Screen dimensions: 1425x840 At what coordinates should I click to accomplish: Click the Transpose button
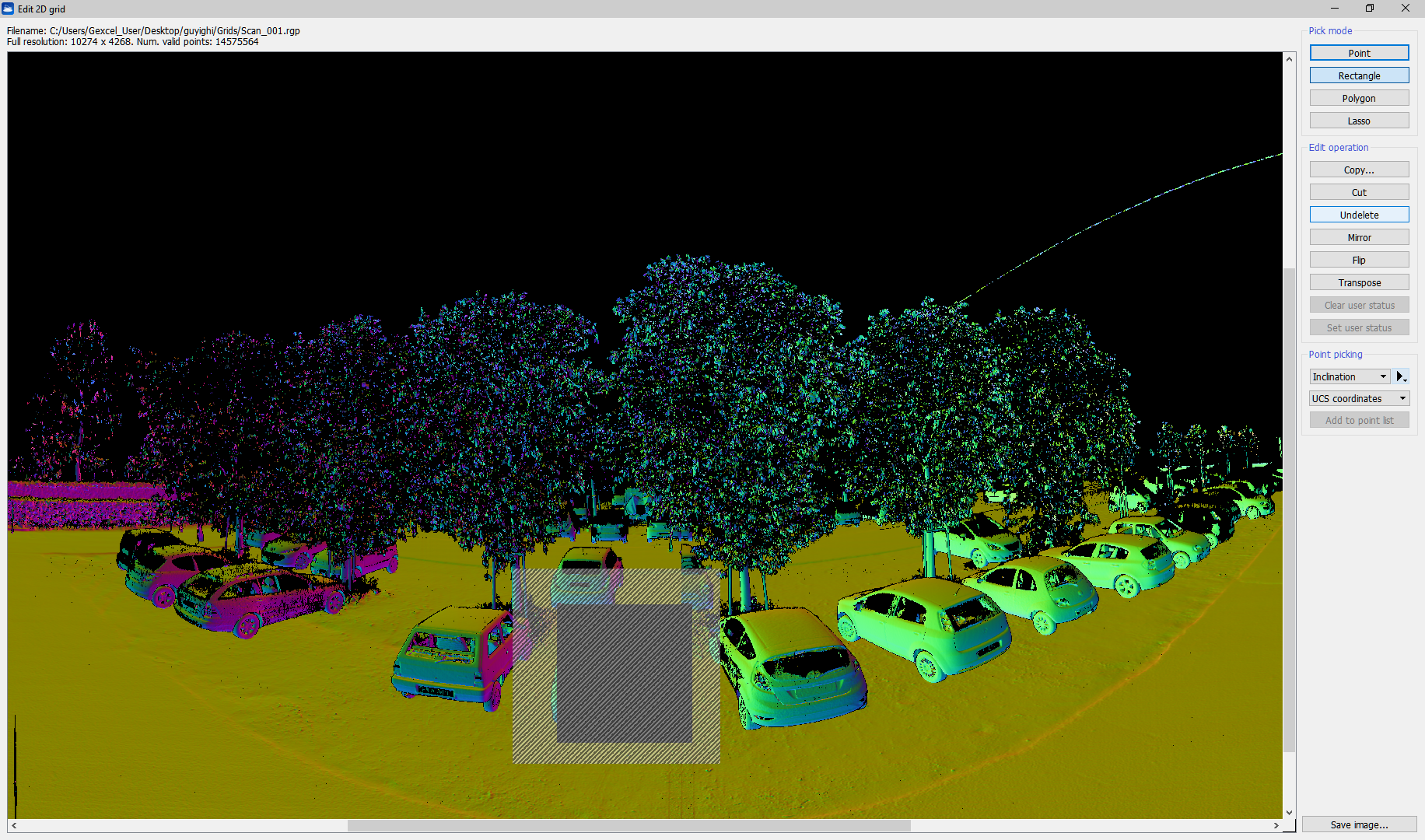click(1359, 282)
